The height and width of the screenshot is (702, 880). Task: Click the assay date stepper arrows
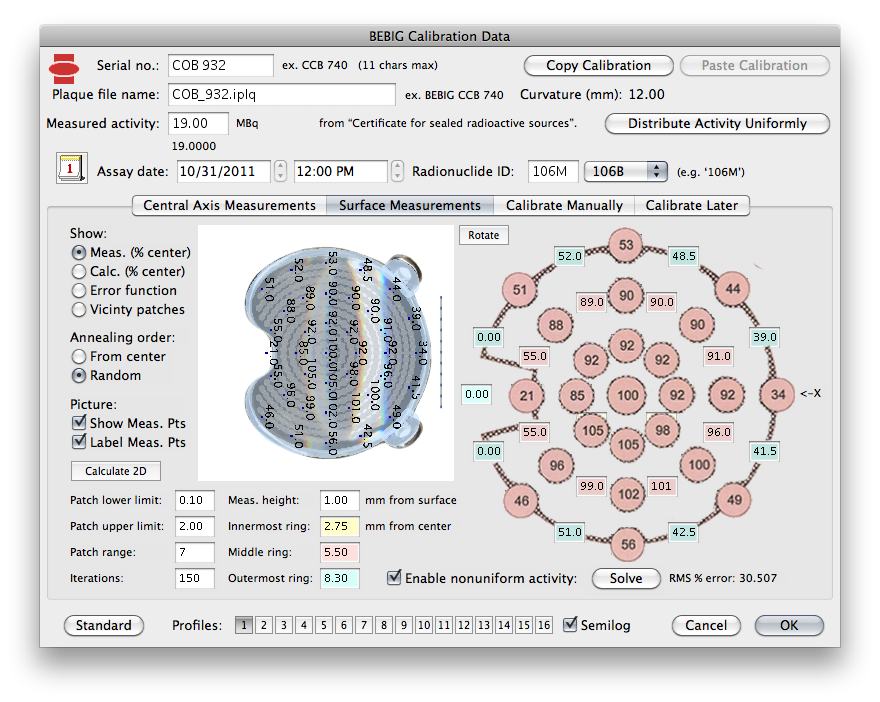[280, 171]
